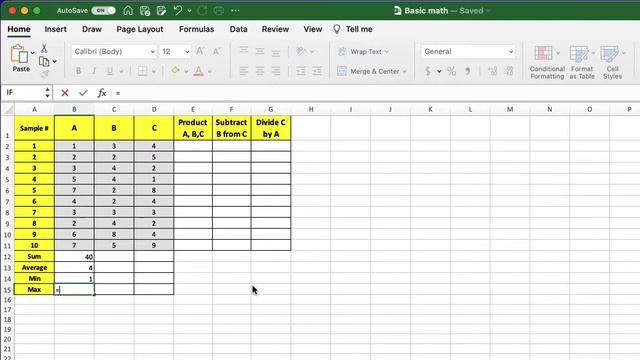
Task: Confirm formula entry with green checkmark
Action: click(83, 93)
